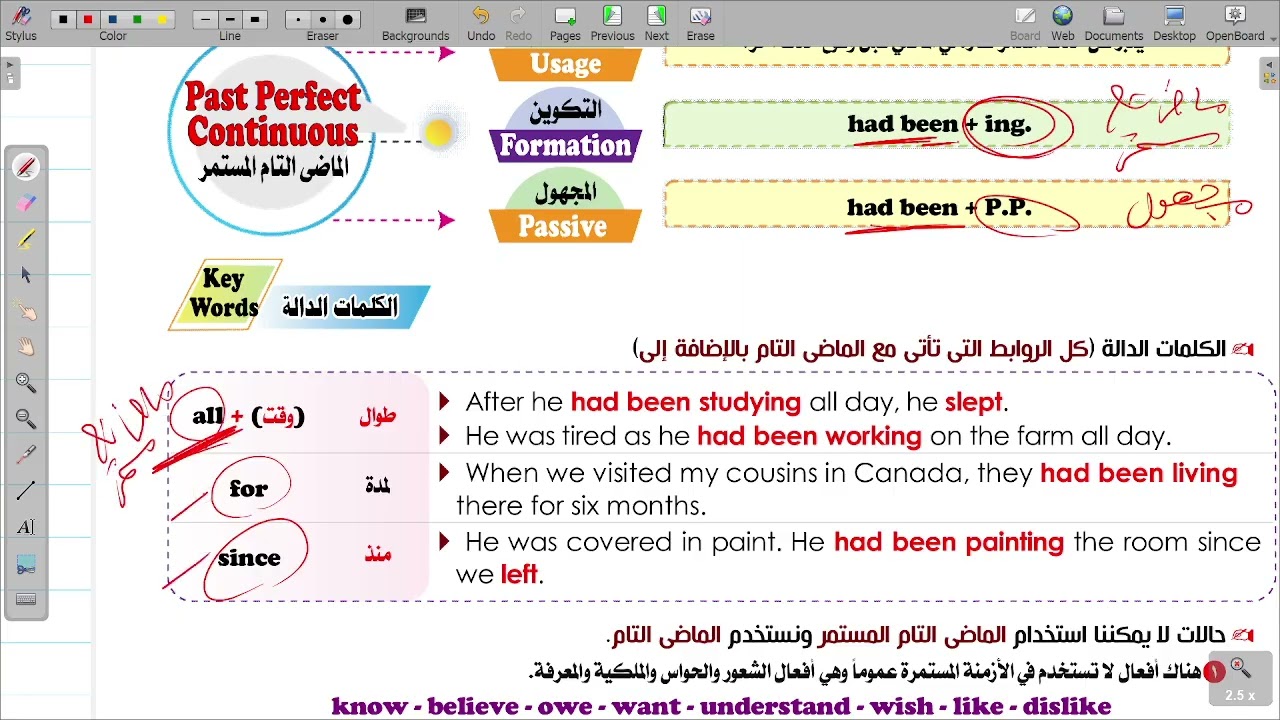
Task: Click the 'Past Perfect Continuous' title
Action: point(273,114)
